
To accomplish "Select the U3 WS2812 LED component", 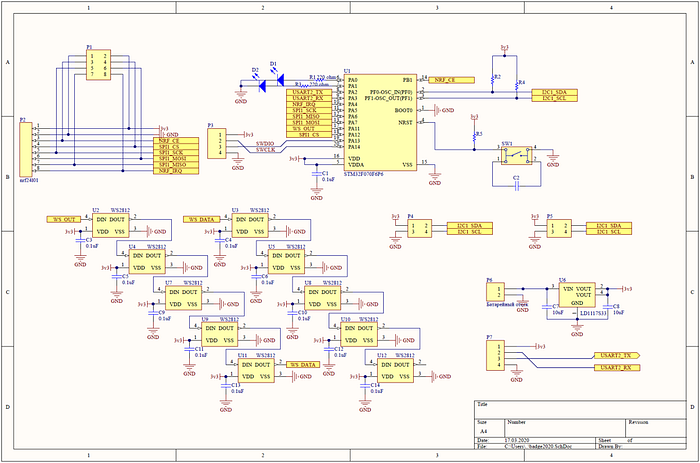I will (x=250, y=225).
